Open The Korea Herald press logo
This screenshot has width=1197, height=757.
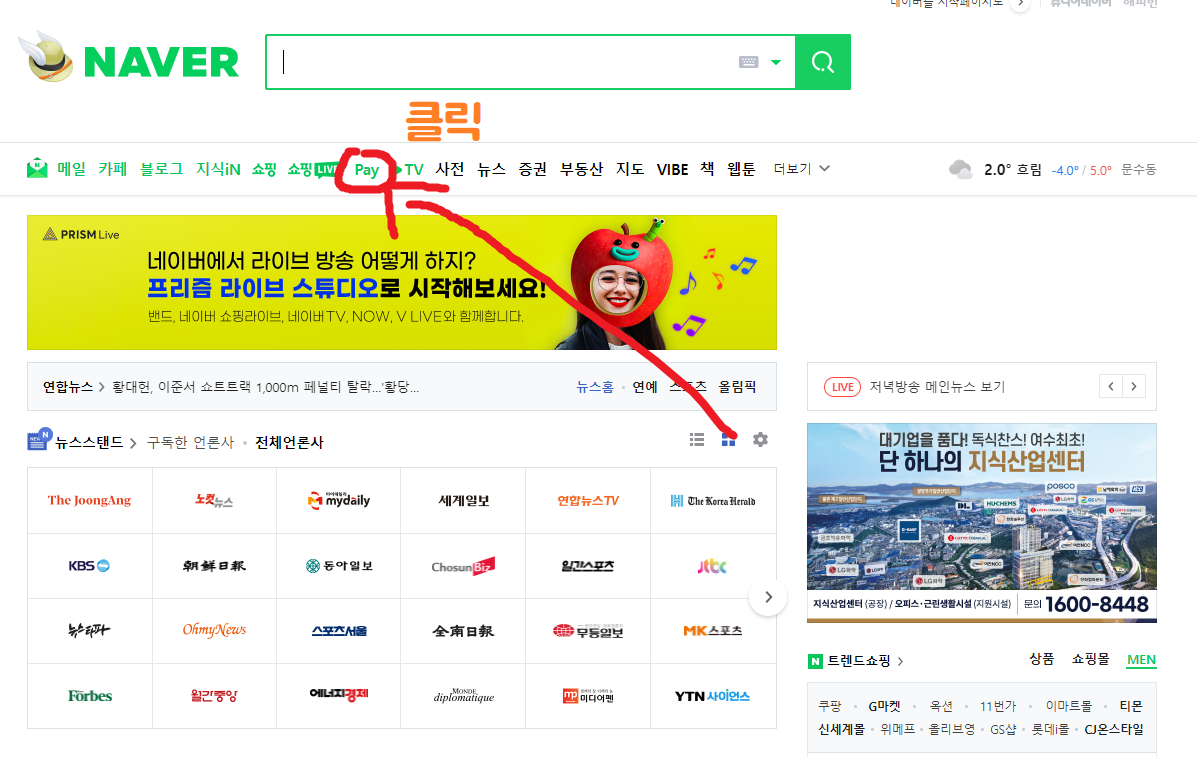click(713, 501)
